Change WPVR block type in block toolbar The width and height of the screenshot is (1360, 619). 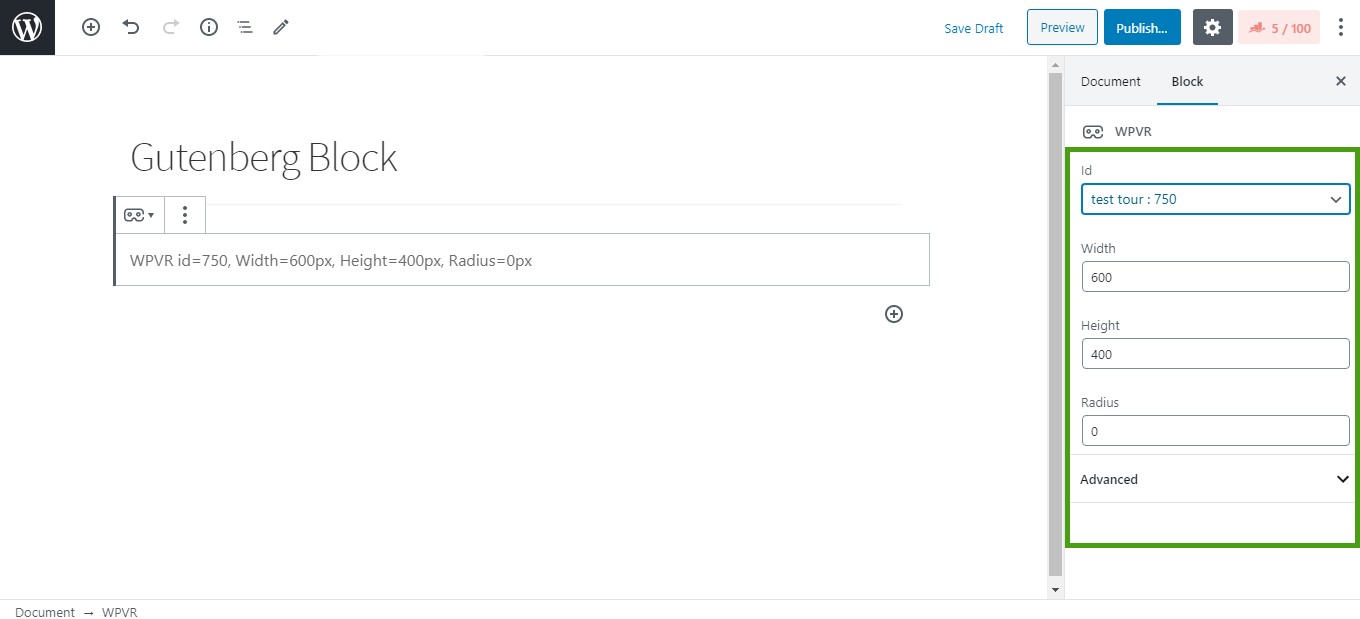(139, 215)
